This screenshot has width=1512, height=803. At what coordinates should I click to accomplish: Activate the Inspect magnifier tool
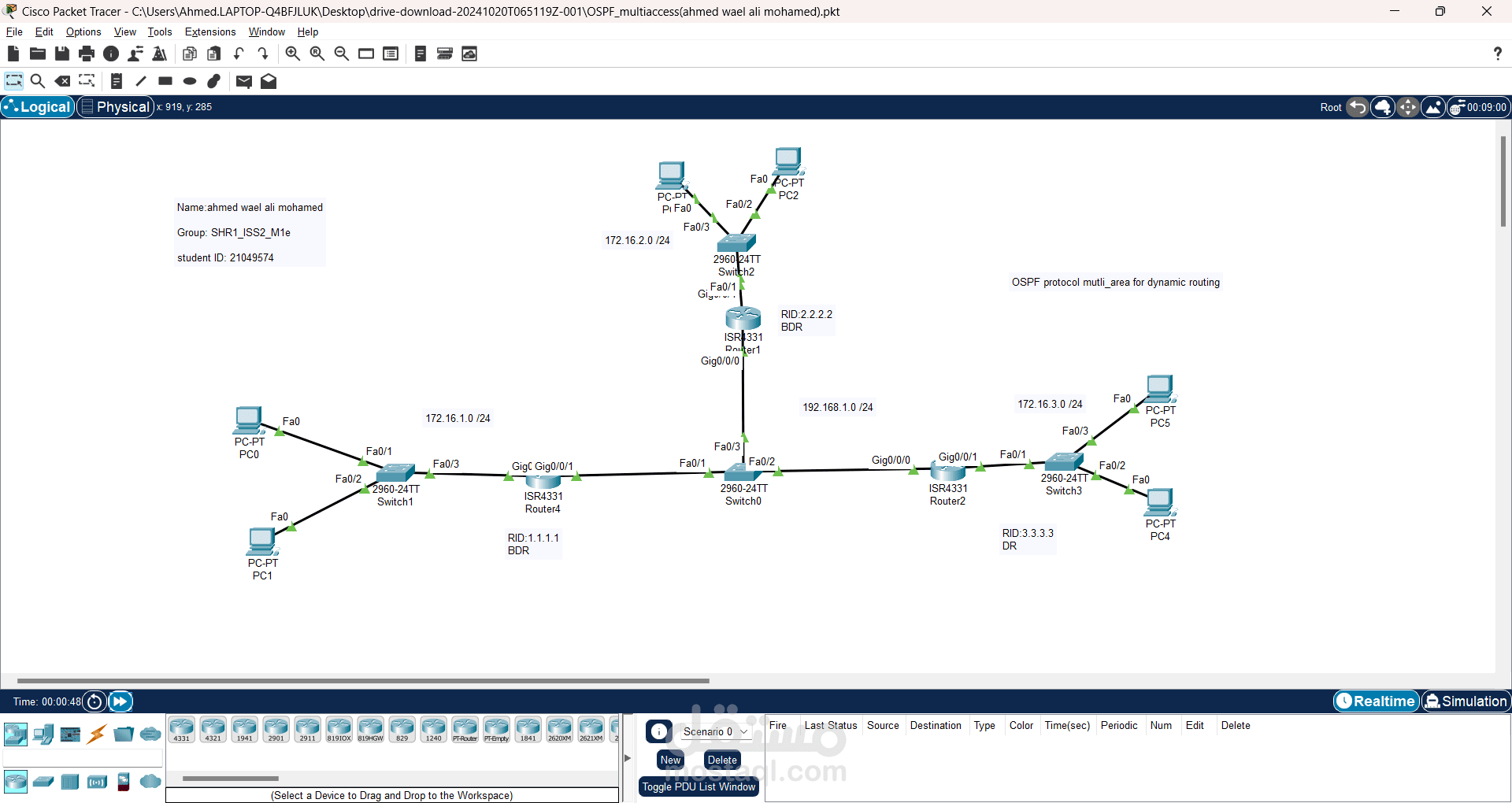37,81
